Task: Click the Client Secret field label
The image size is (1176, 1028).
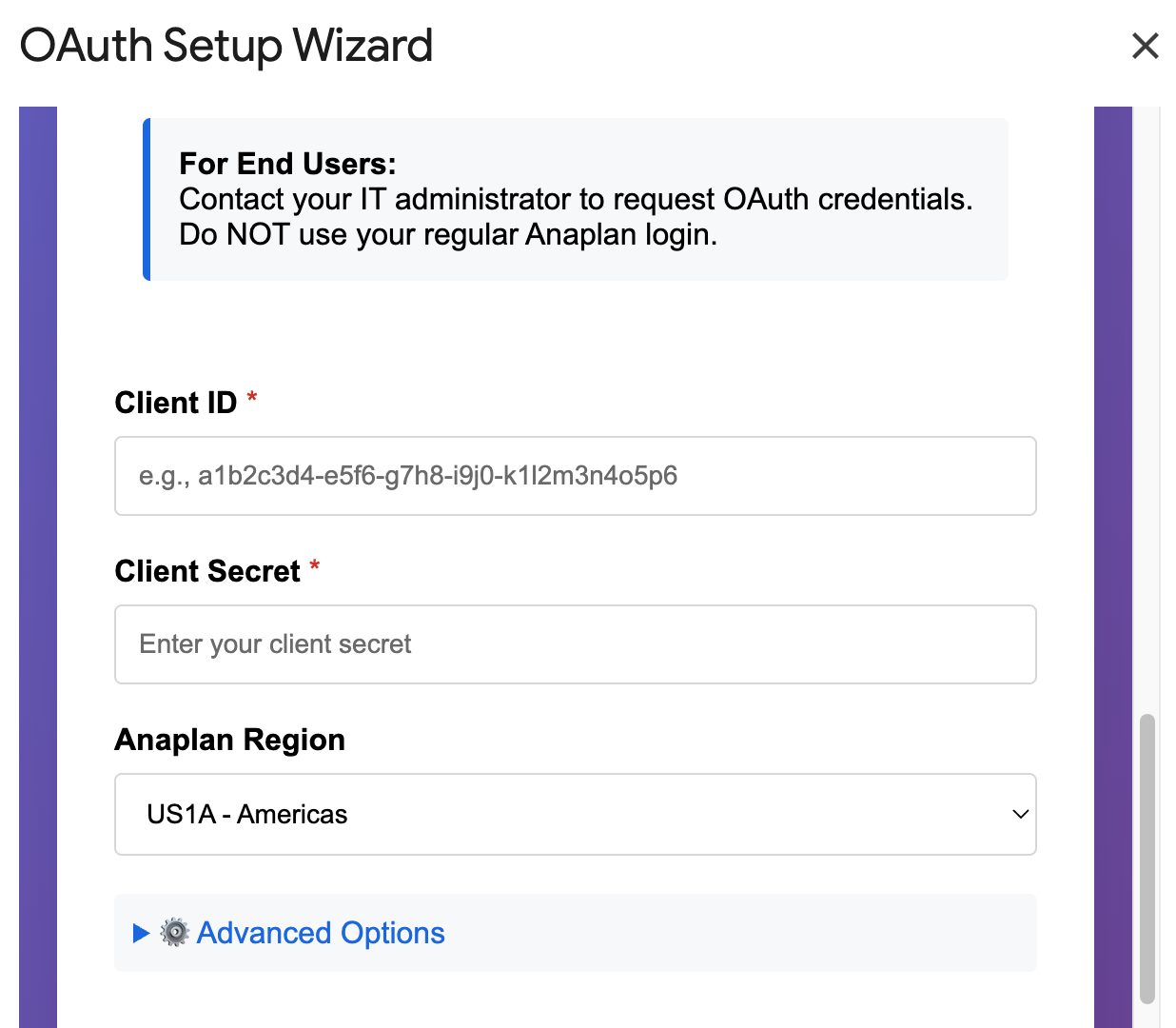Action: click(x=207, y=570)
